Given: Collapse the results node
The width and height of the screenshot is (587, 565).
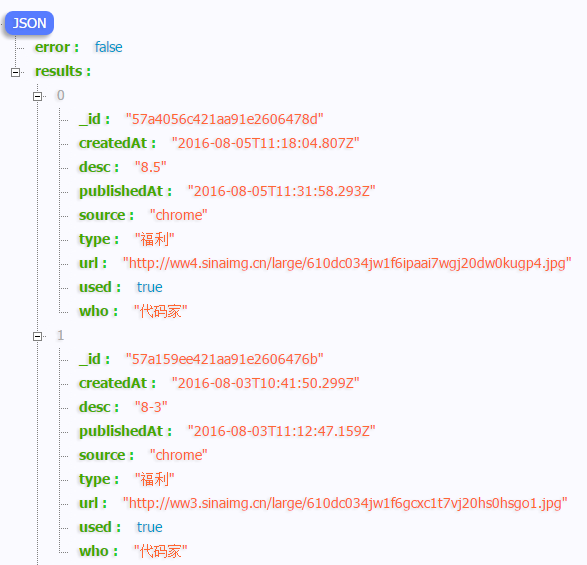Looking at the screenshot, I should pyautogui.click(x=15, y=72).
